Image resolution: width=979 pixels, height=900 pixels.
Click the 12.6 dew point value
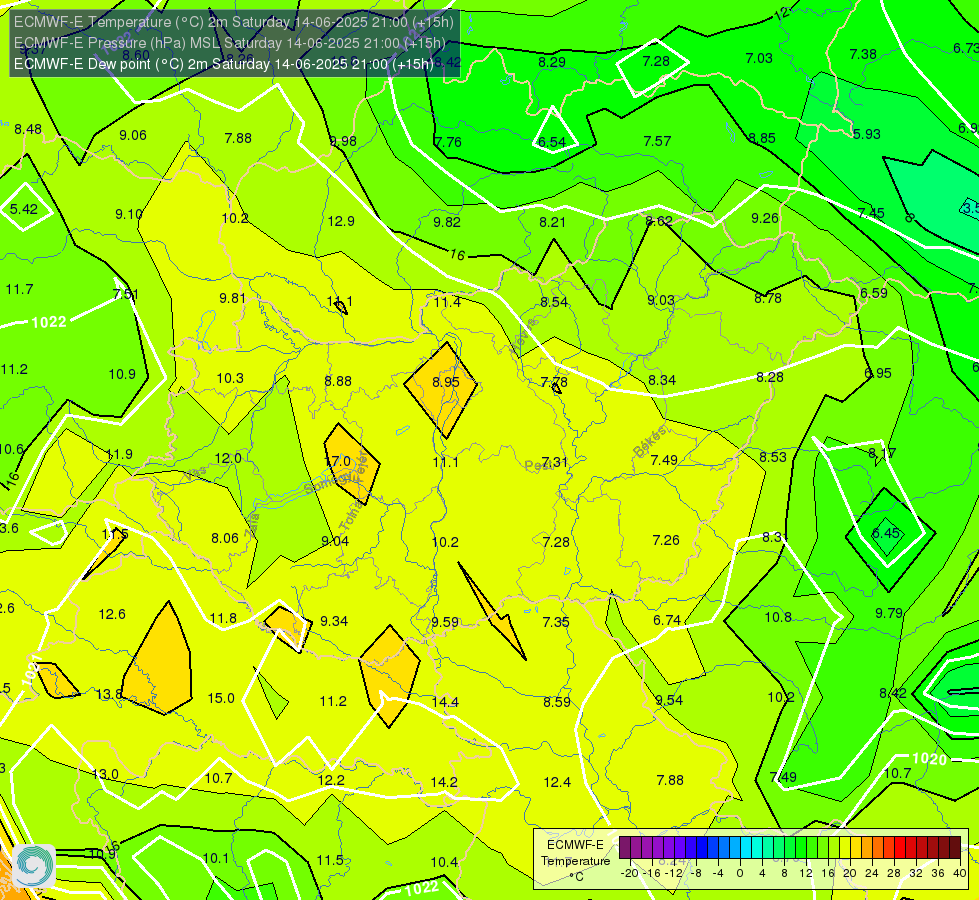[112, 614]
